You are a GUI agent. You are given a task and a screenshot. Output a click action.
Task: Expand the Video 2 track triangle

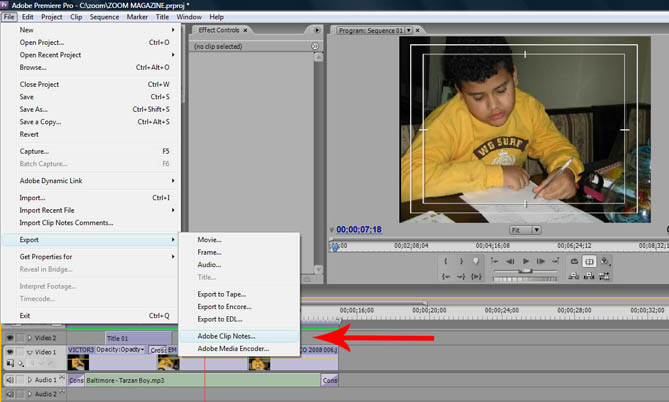point(29,339)
